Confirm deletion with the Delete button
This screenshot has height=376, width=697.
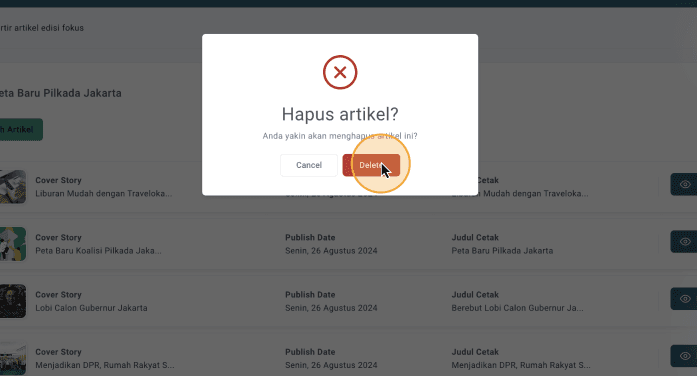371,165
